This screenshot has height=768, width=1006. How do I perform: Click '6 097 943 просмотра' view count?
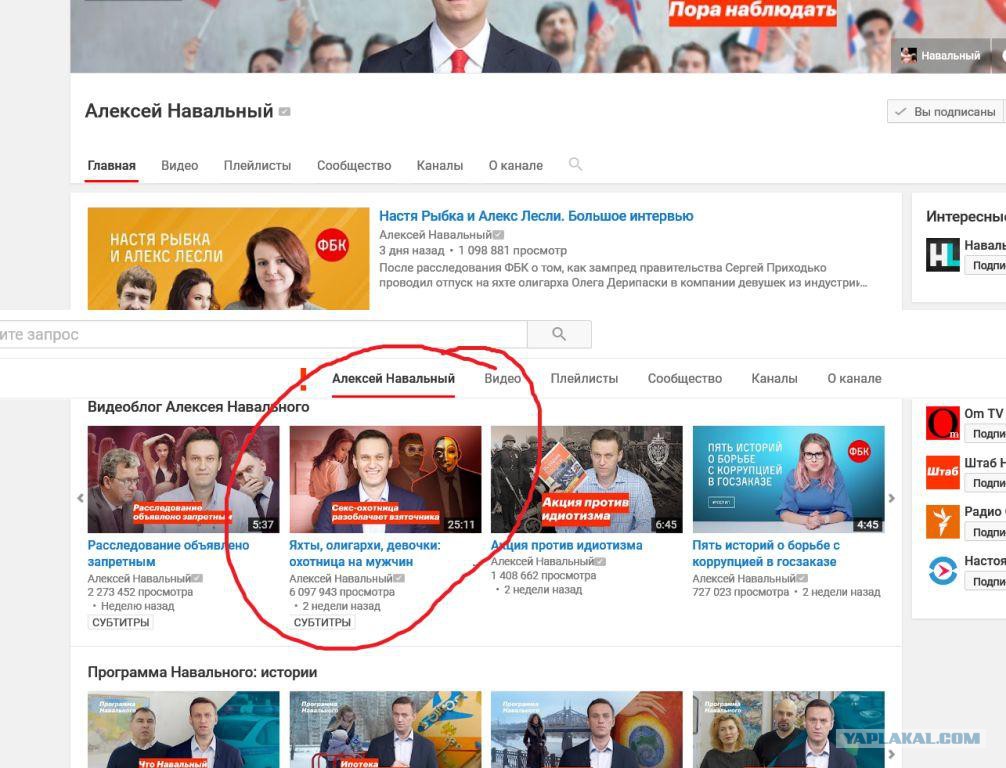coord(342,592)
